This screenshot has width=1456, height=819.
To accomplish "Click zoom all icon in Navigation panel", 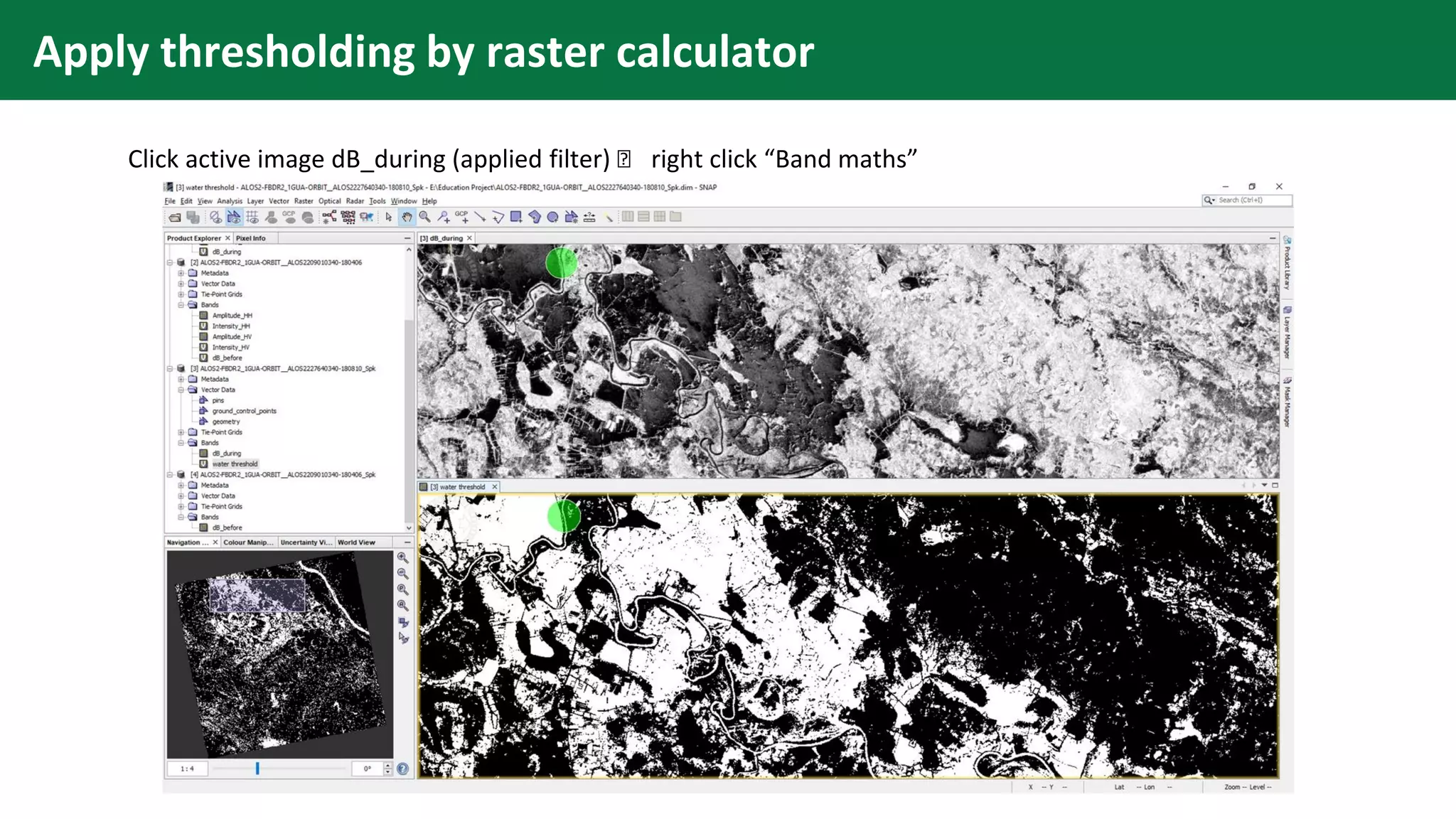I will (x=403, y=606).
